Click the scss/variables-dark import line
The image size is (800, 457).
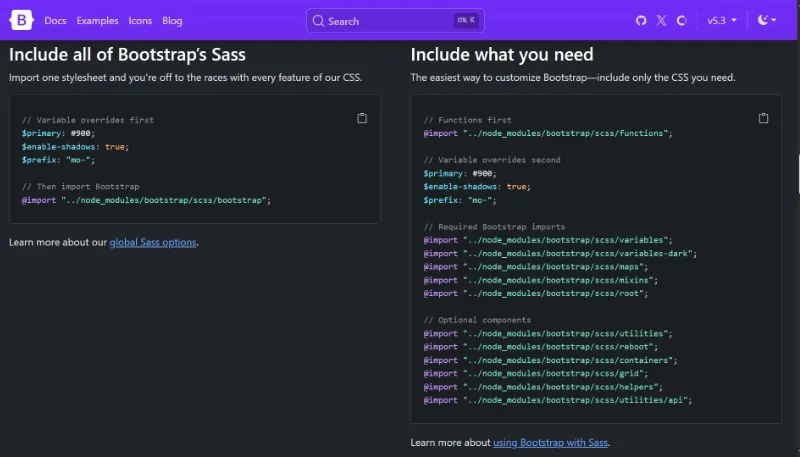coord(560,253)
